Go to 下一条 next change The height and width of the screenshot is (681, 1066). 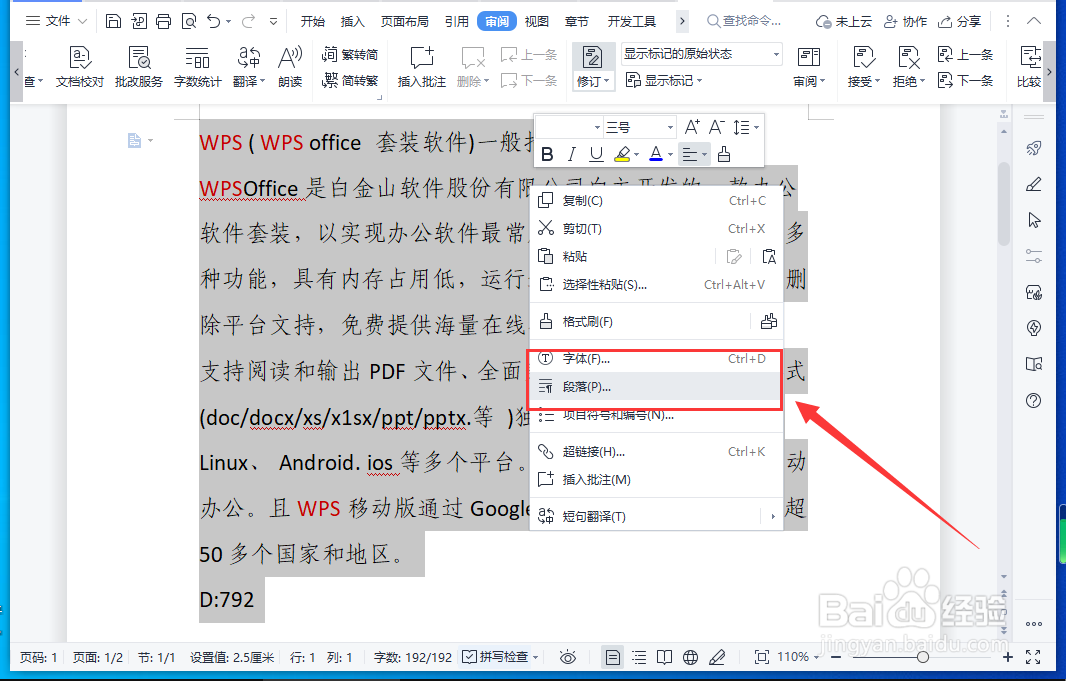point(965,80)
